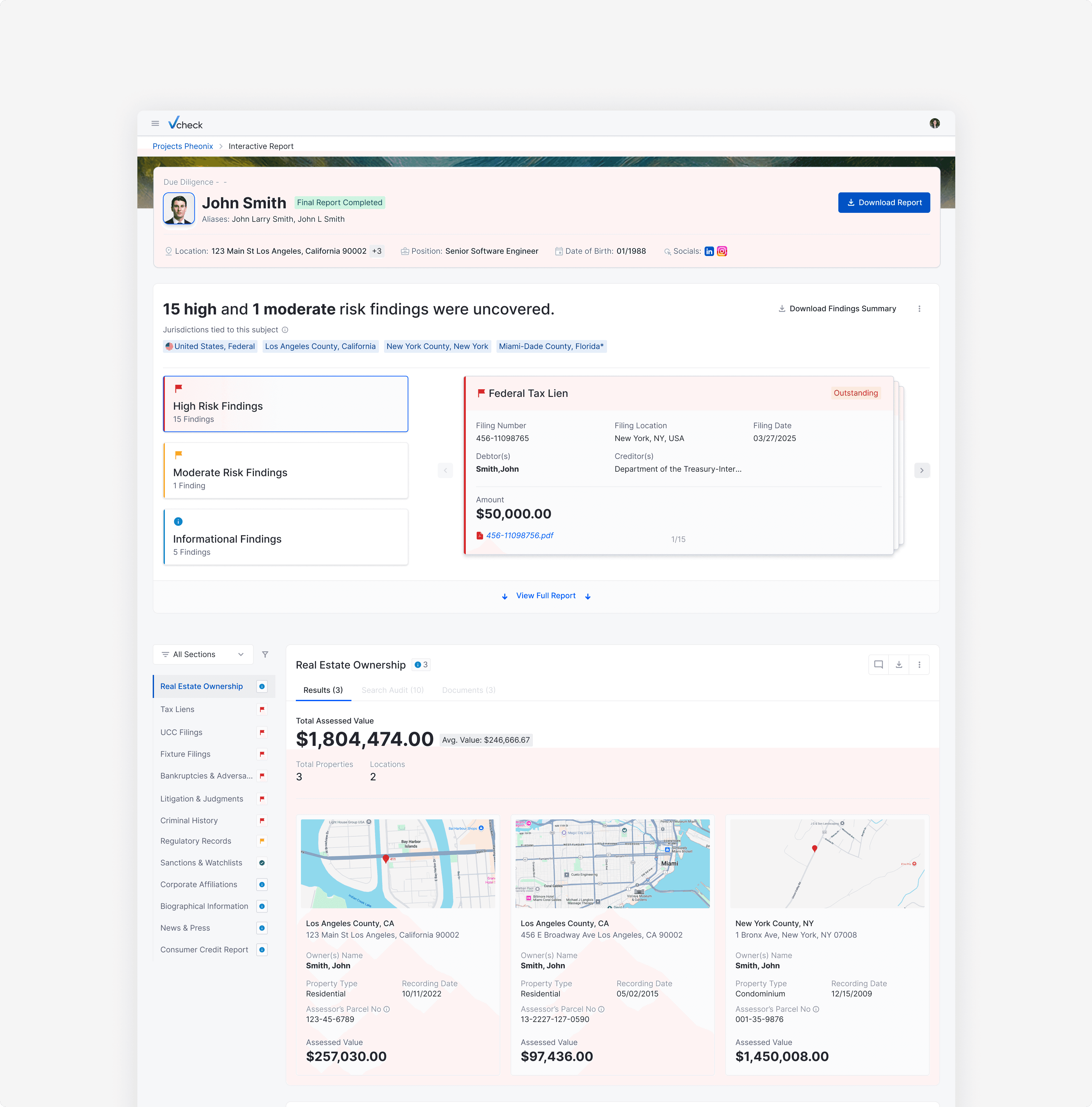The image size is (1092, 1107).
Task: Click user profile avatar in header
Action: pyautogui.click(x=934, y=124)
